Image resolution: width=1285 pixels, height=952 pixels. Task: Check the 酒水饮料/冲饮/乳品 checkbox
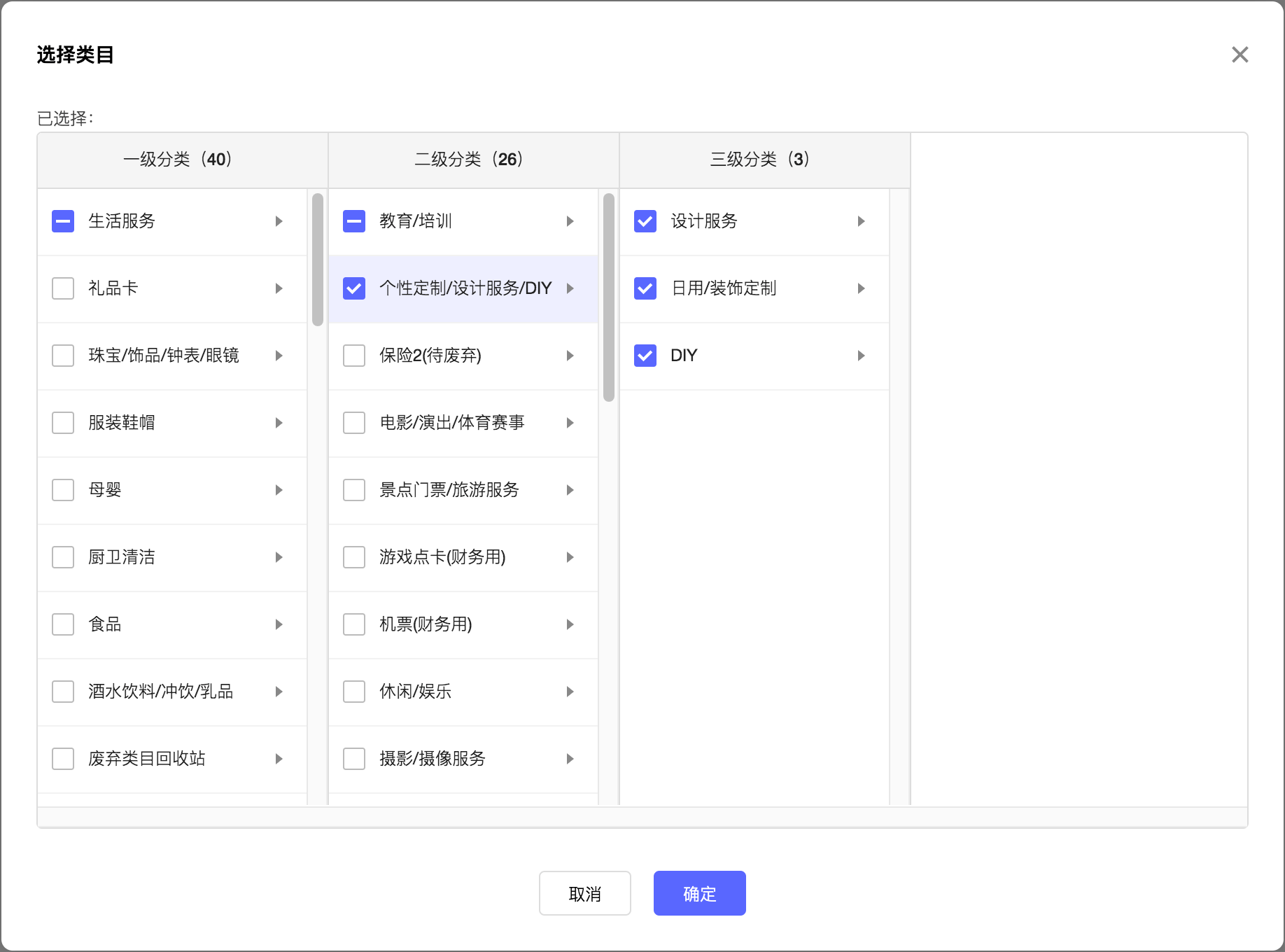[63, 692]
